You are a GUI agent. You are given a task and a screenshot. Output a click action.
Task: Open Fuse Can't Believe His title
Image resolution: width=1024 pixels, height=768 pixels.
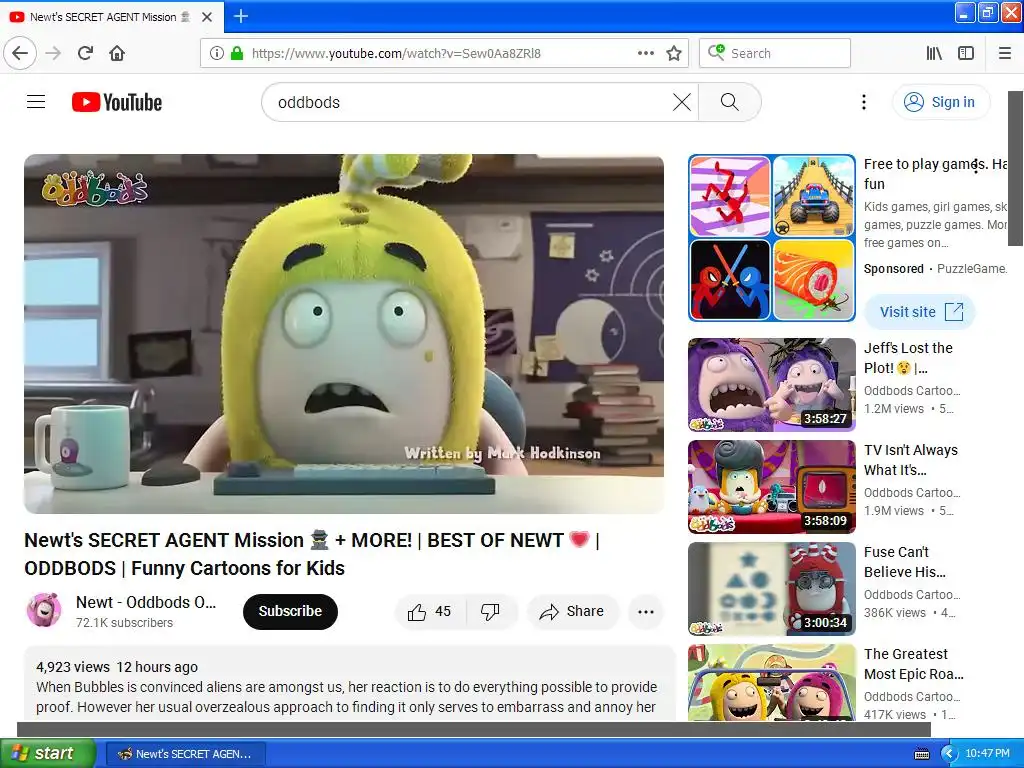pos(905,562)
